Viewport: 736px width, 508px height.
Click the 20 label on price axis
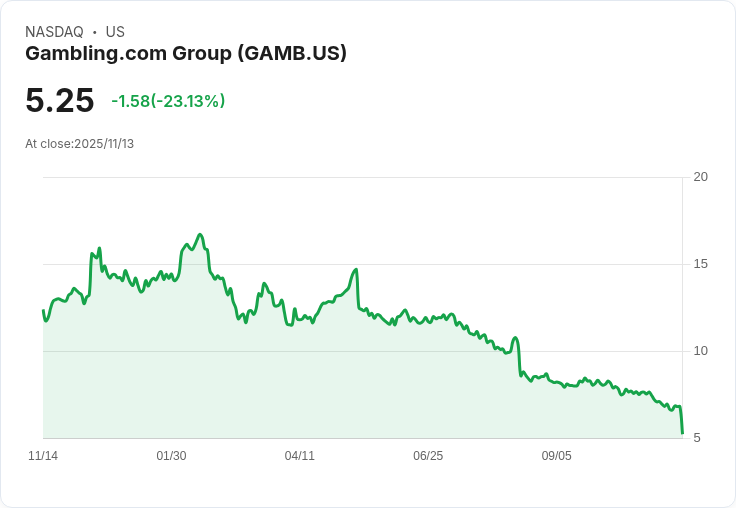(700, 177)
